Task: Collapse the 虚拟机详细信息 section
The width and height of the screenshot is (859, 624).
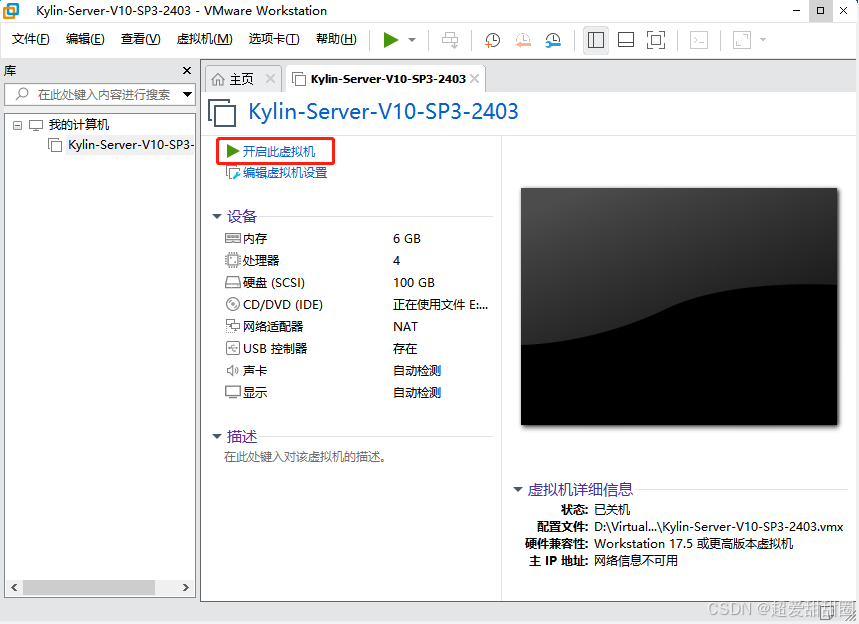Action: 518,489
